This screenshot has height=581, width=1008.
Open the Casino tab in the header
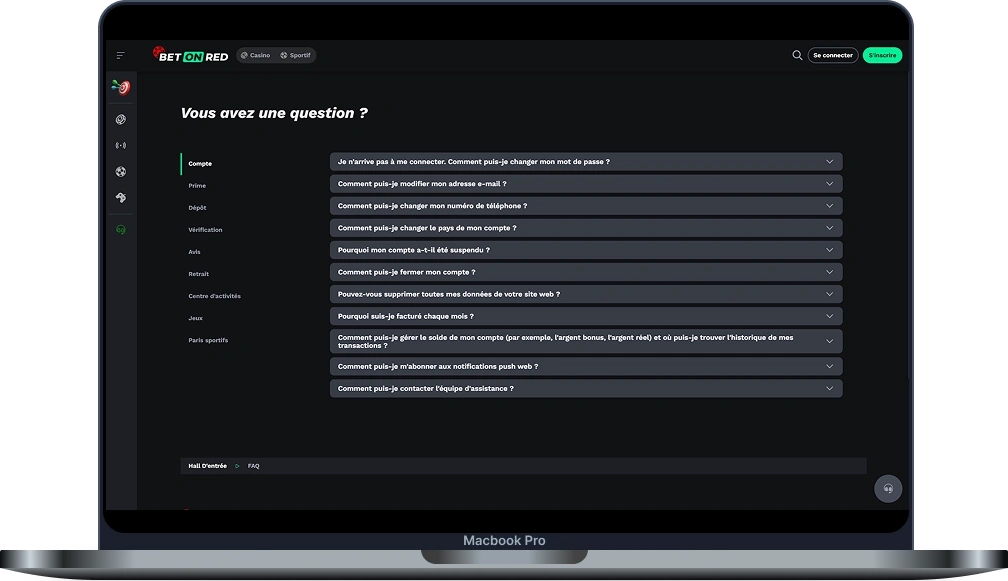pos(255,55)
